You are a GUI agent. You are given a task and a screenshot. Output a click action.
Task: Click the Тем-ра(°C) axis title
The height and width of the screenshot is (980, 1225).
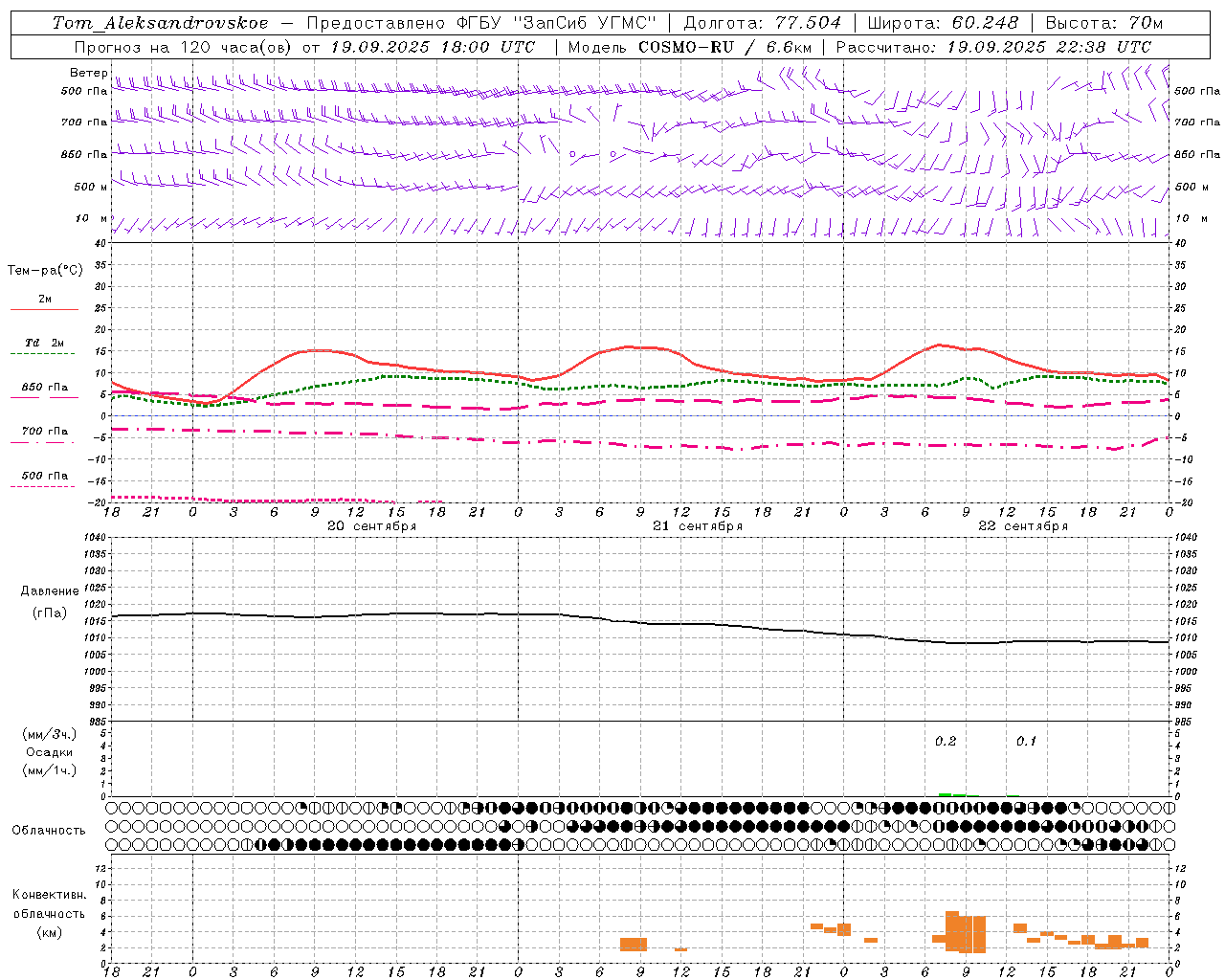pyautogui.click(x=45, y=271)
